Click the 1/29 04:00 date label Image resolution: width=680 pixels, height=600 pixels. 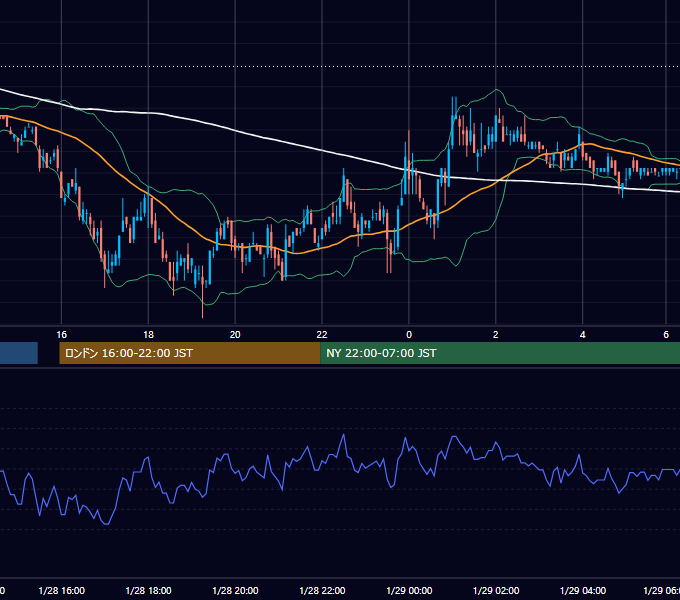(x=583, y=590)
